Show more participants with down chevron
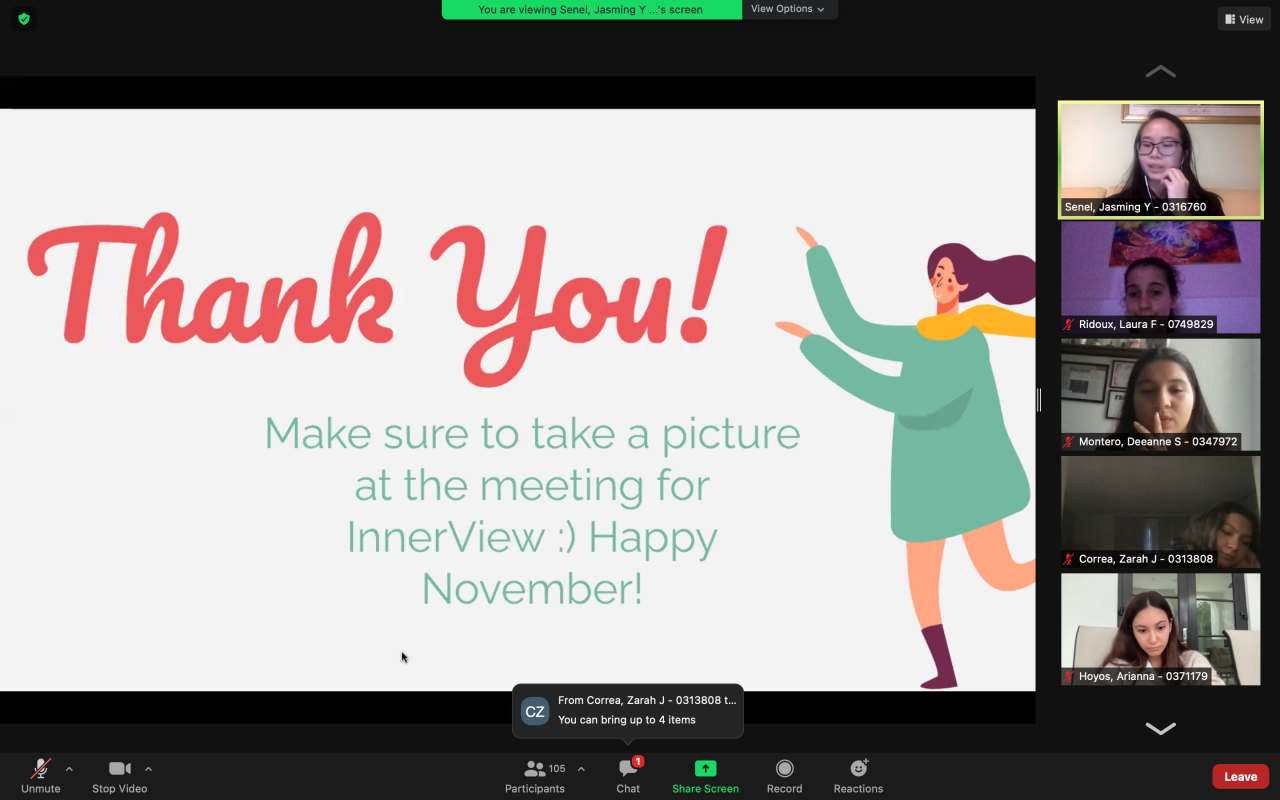 coord(1160,729)
